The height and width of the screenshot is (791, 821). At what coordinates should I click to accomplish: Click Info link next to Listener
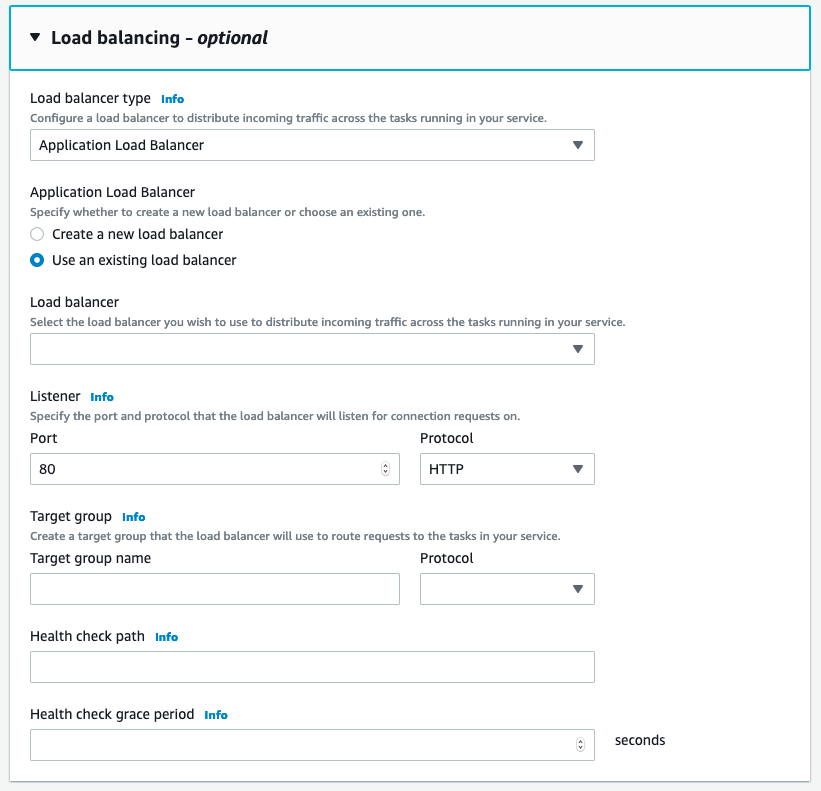coord(102,397)
